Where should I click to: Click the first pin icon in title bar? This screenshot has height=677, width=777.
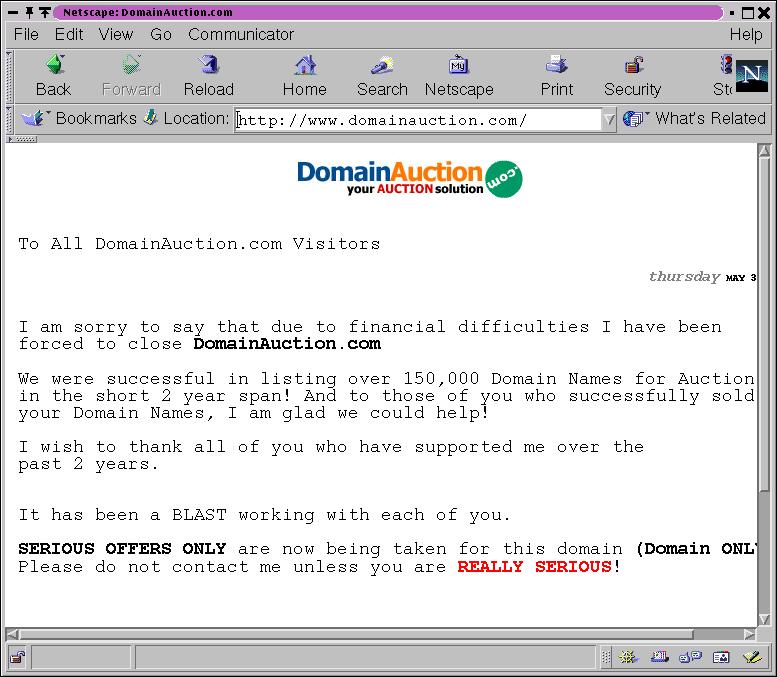coord(29,12)
